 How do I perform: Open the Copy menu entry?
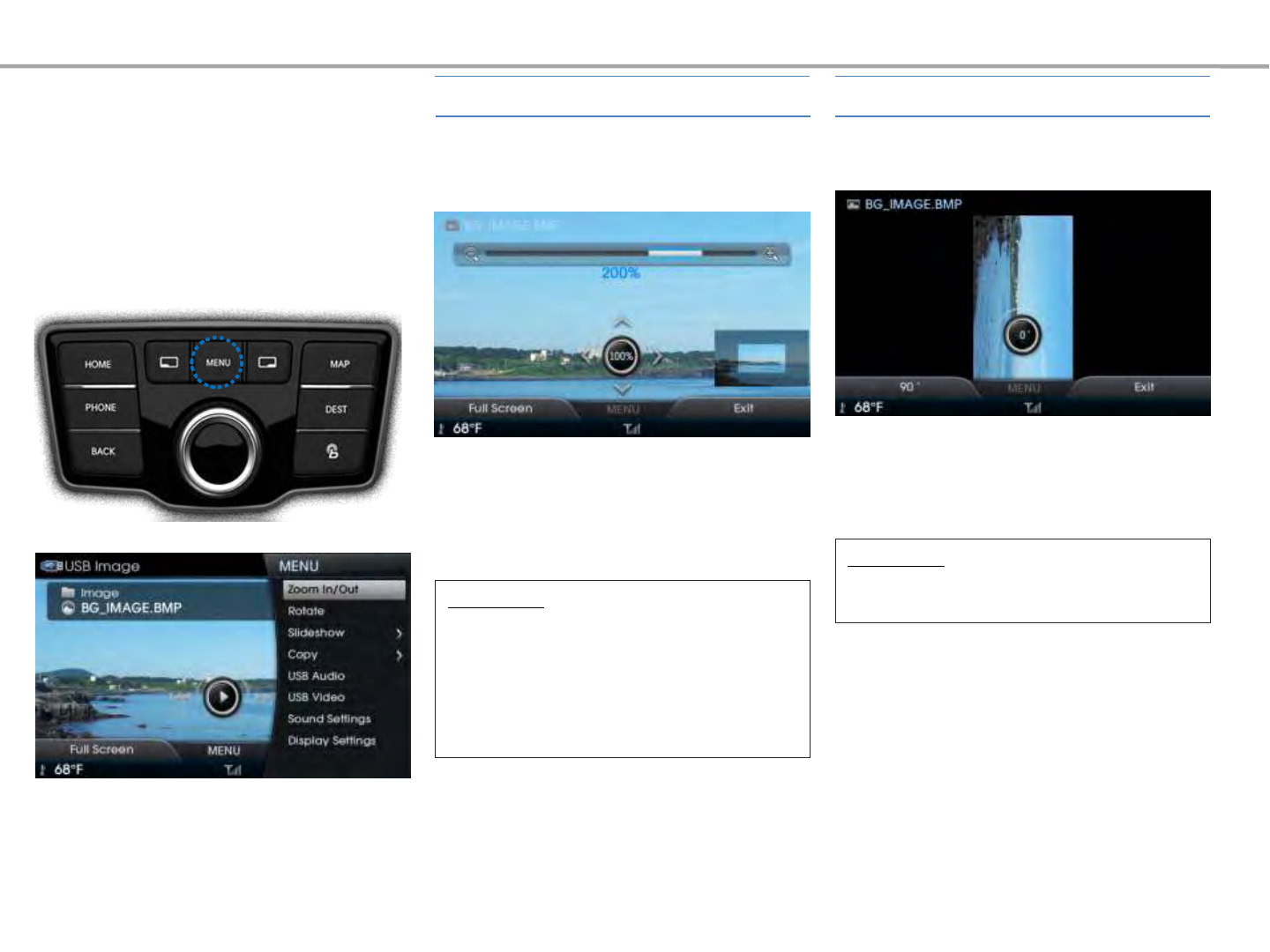(x=345, y=654)
